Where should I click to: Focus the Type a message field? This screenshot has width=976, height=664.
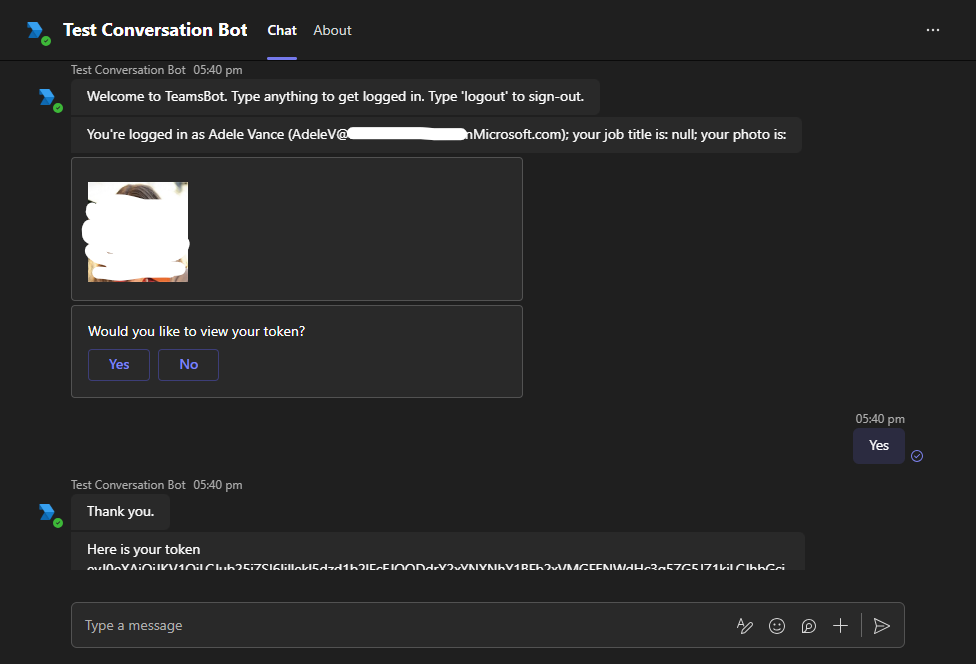pos(487,625)
